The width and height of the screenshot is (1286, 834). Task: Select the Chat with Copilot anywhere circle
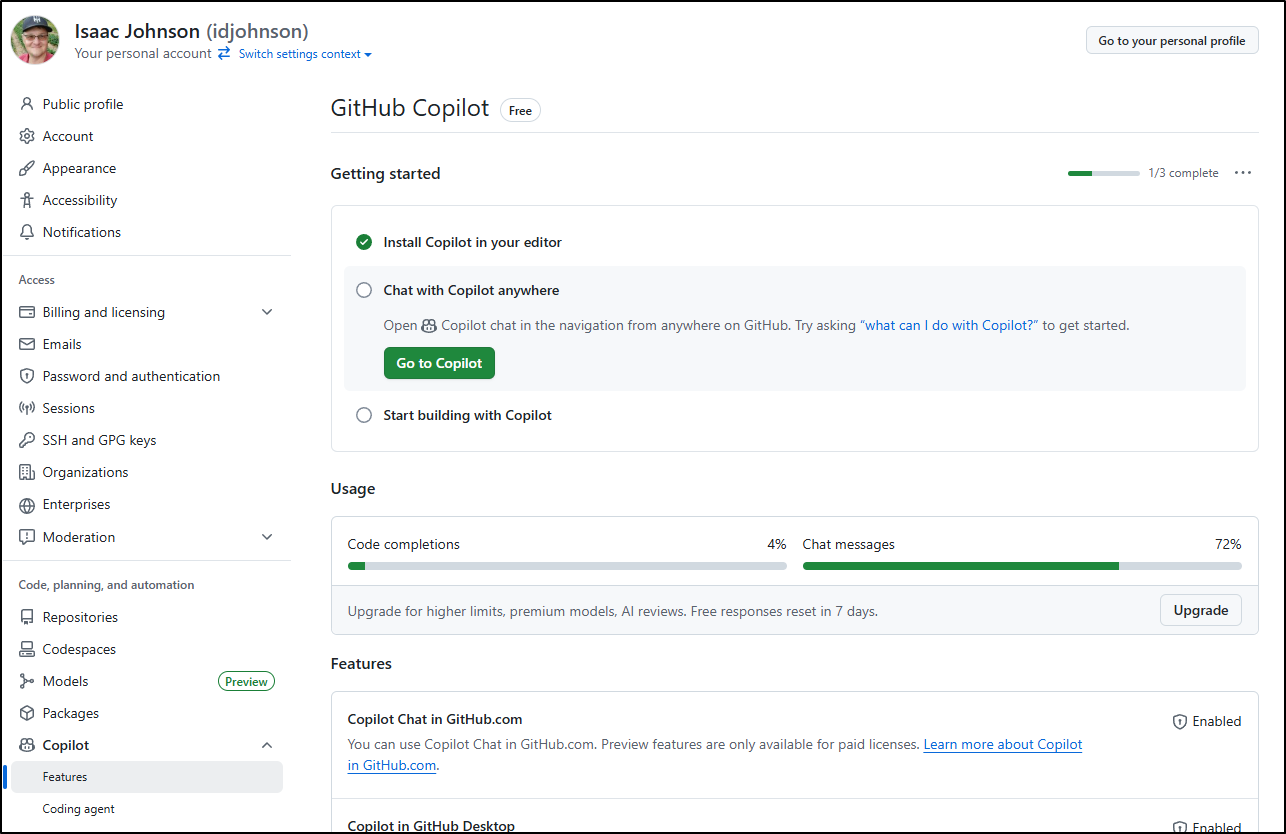(x=364, y=290)
